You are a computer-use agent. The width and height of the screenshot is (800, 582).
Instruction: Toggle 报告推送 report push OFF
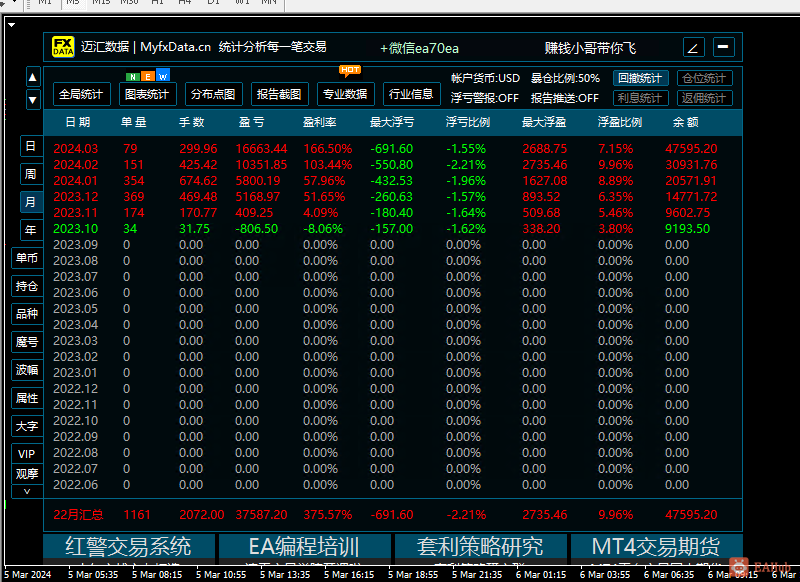pyautogui.click(x=564, y=98)
